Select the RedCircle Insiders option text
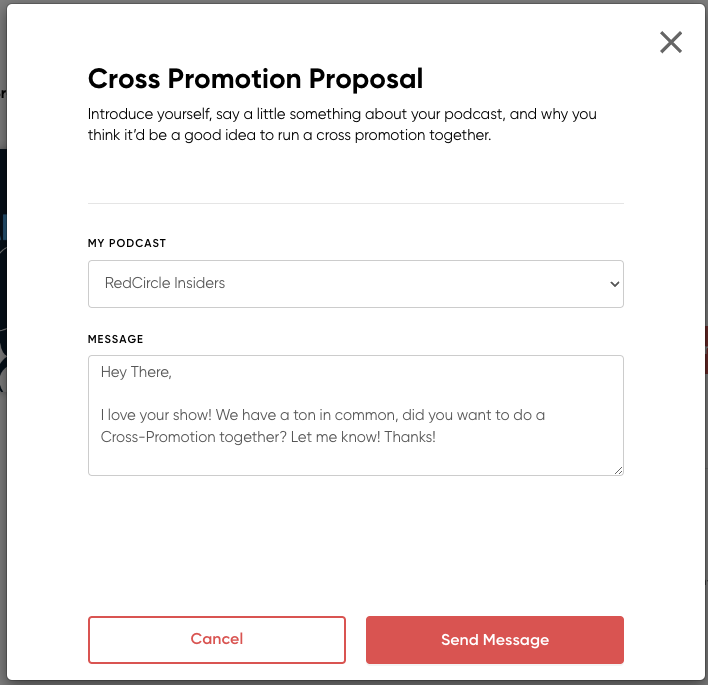Image resolution: width=708 pixels, height=685 pixels. click(x=165, y=283)
